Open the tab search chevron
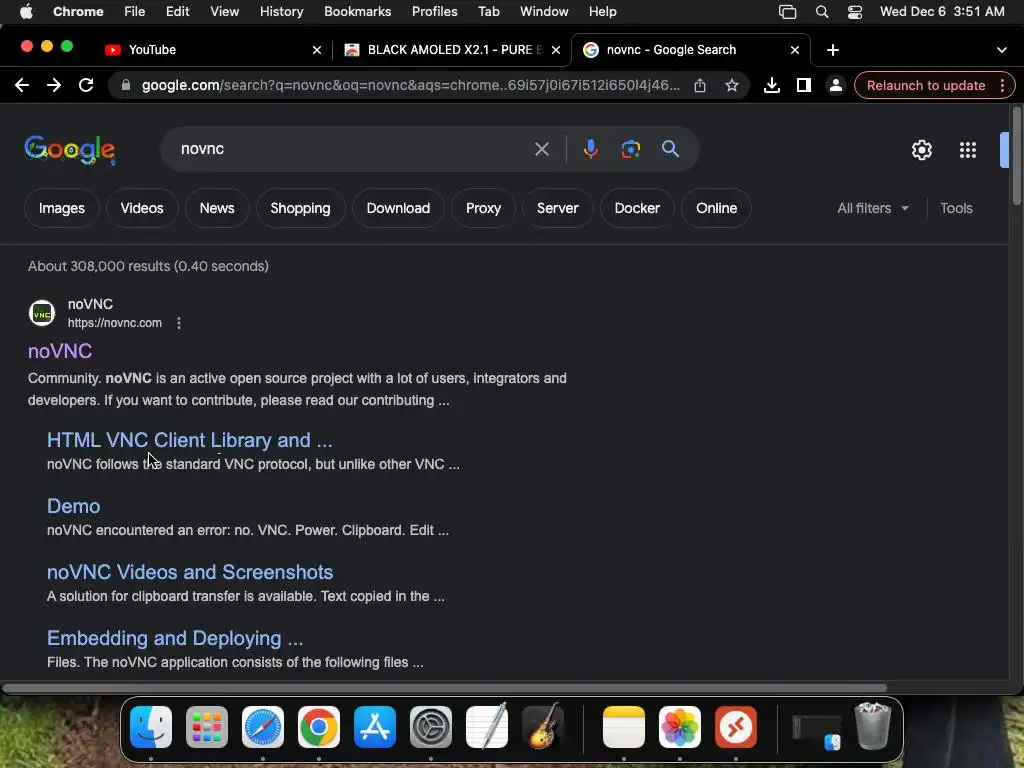 coord(1002,50)
